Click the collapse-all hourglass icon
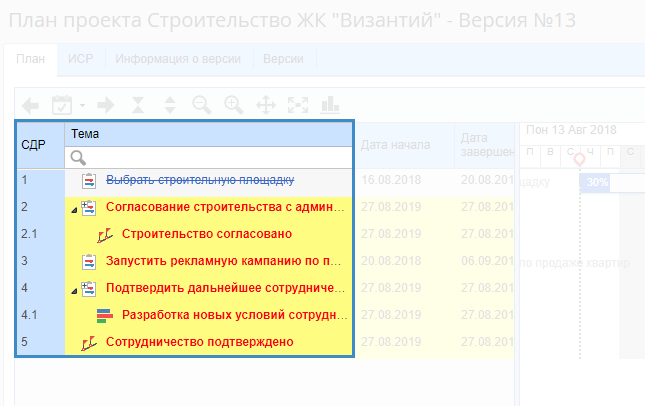645x406 pixels. (x=138, y=105)
